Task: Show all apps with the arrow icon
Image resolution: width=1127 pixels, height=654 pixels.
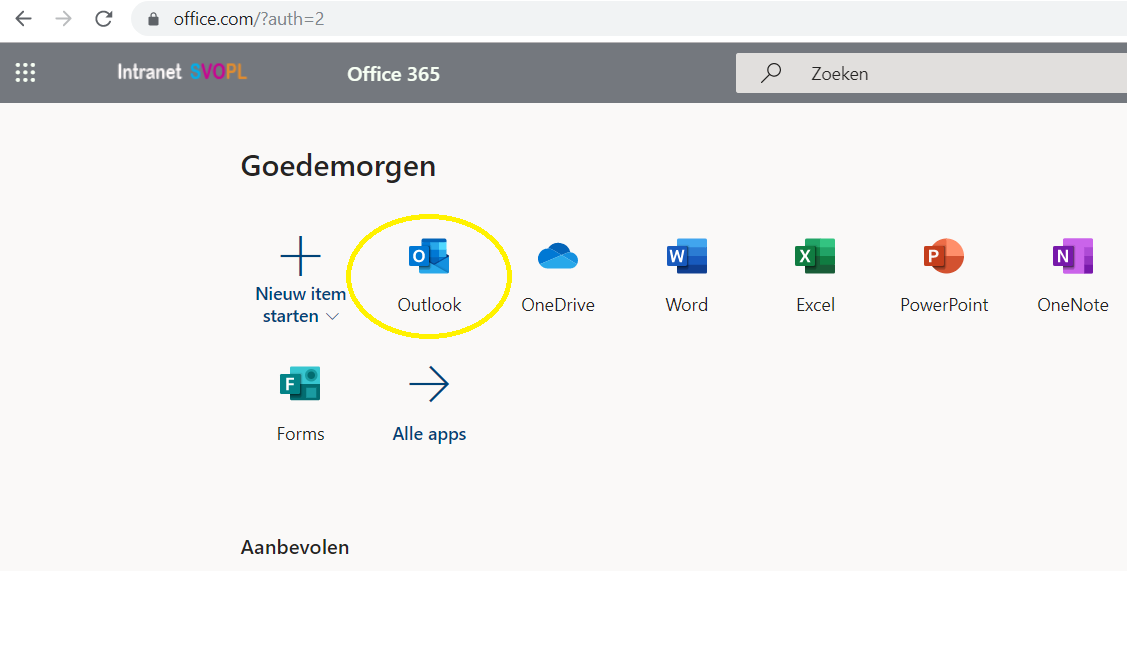Action: click(x=429, y=384)
